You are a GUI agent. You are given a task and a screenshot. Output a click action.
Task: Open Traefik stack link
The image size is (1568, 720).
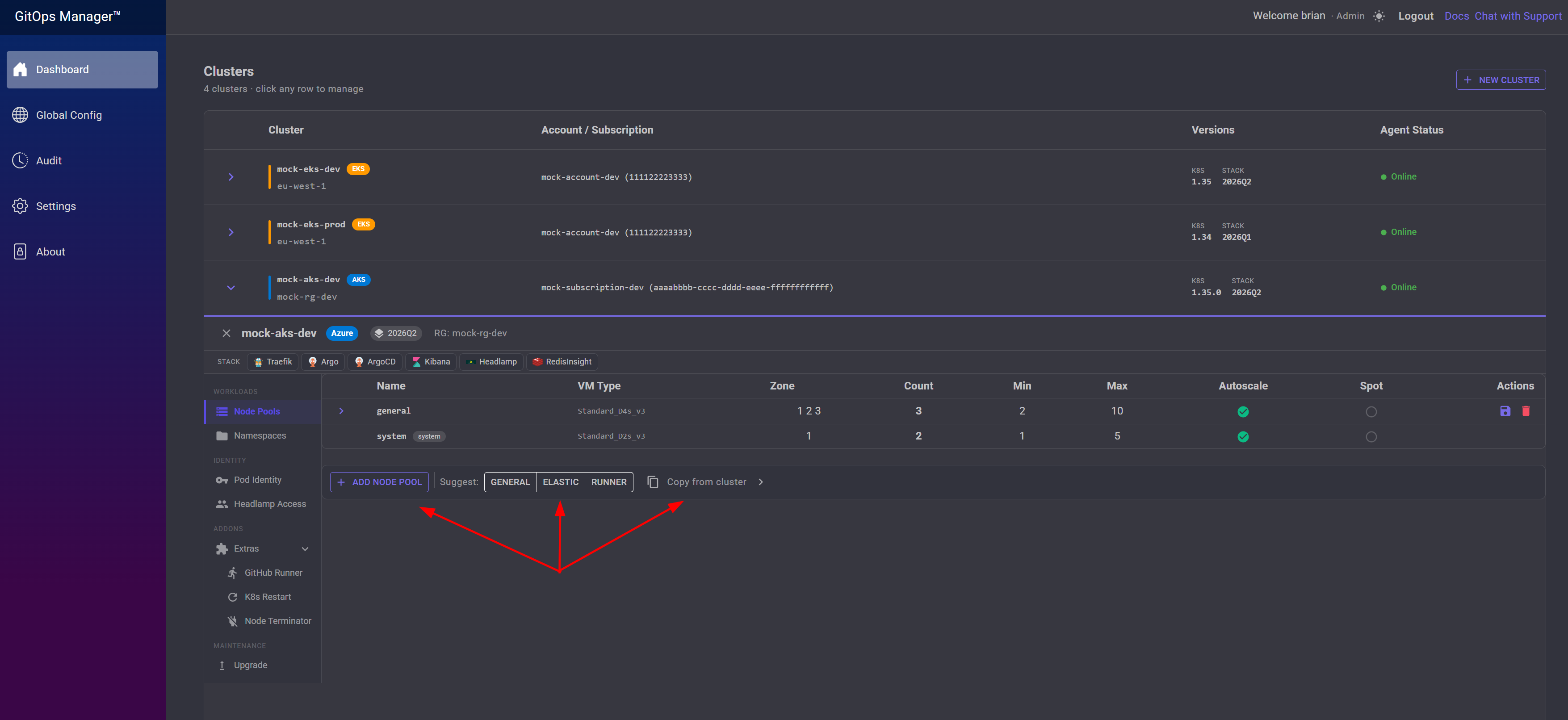pyautogui.click(x=273, y=361)
